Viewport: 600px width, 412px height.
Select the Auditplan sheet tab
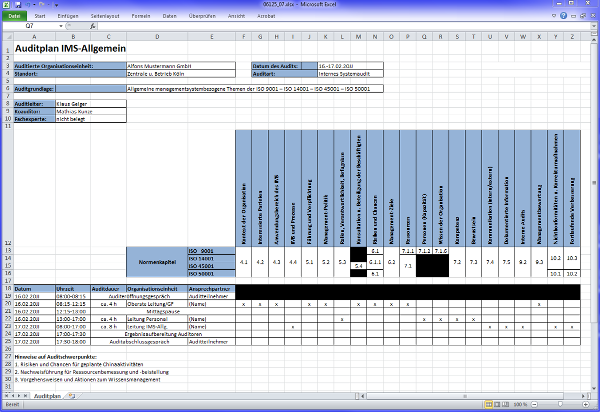[46, 396]
